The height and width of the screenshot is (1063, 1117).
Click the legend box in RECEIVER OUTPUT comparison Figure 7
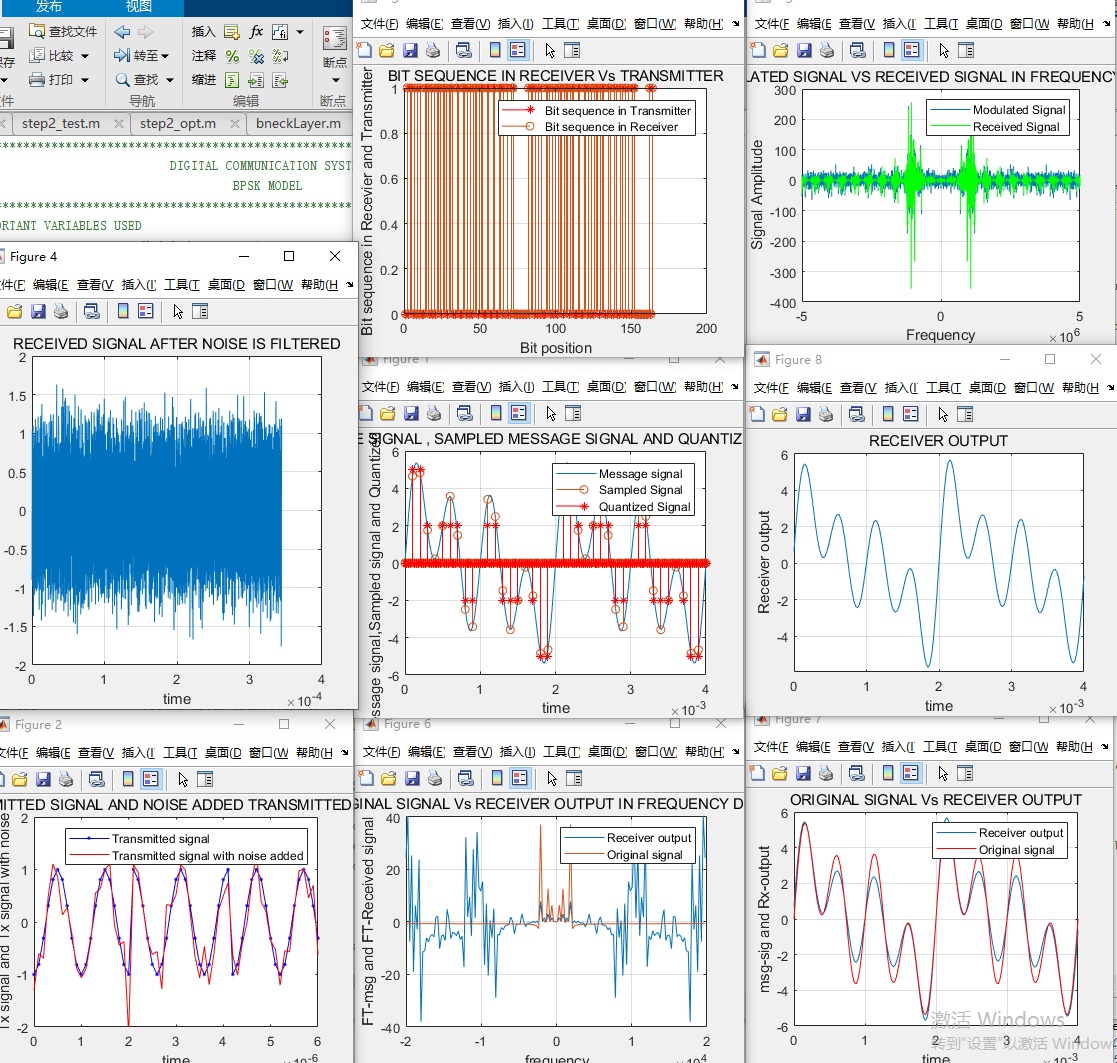tap(999, 841)
